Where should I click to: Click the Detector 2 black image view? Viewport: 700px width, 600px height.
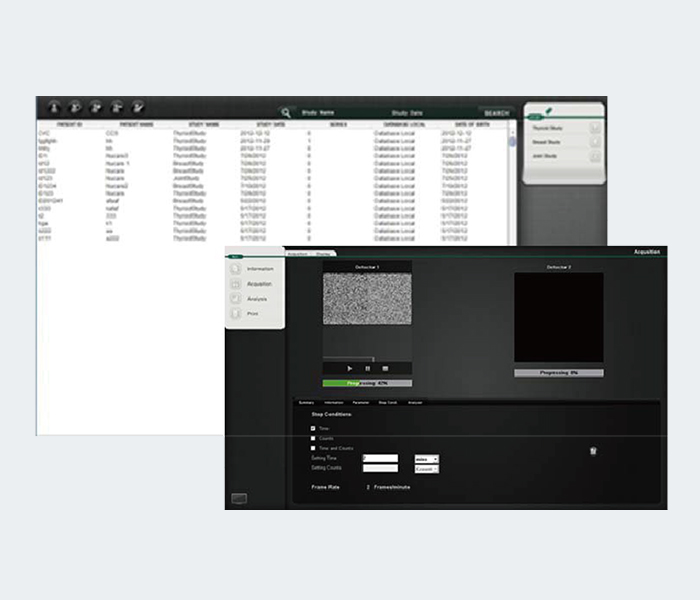pos(559,317)
